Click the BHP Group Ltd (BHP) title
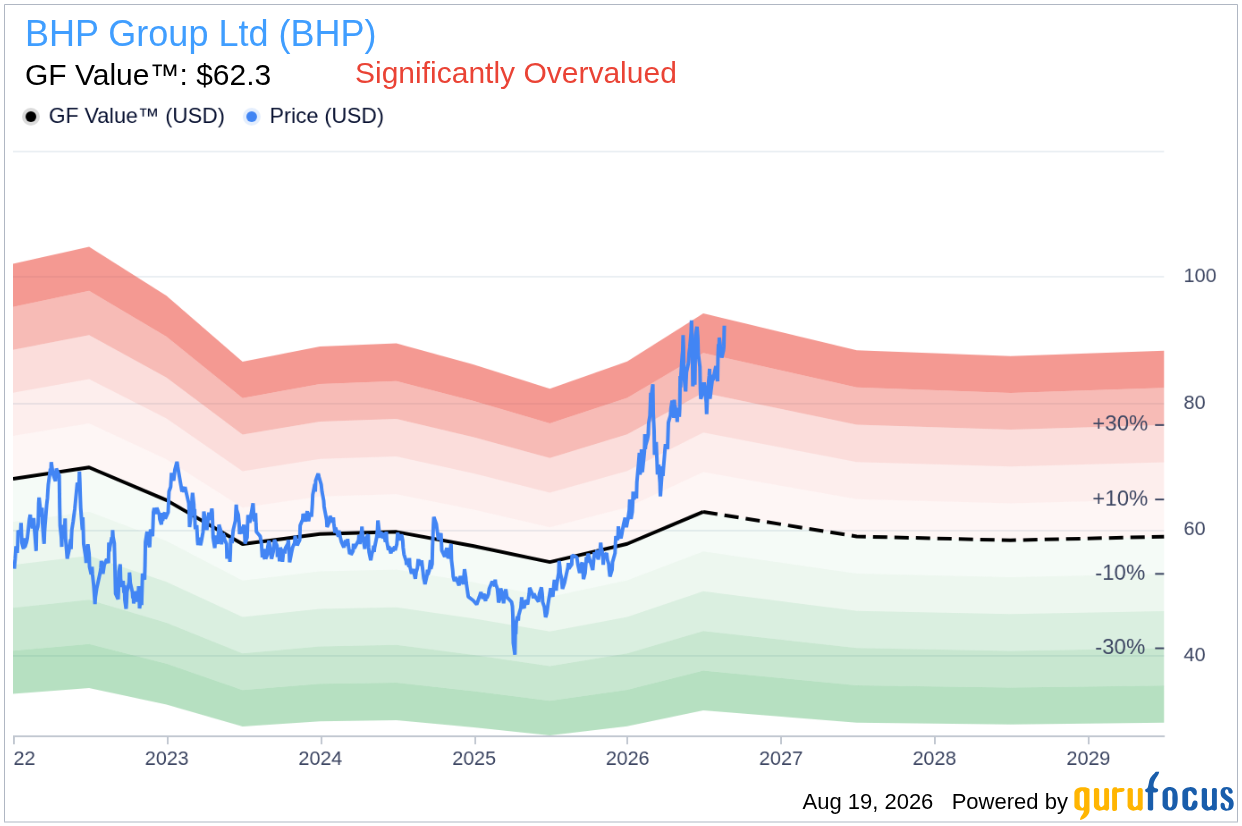Viewport: 1242px width, 826px height. (200, 34)
